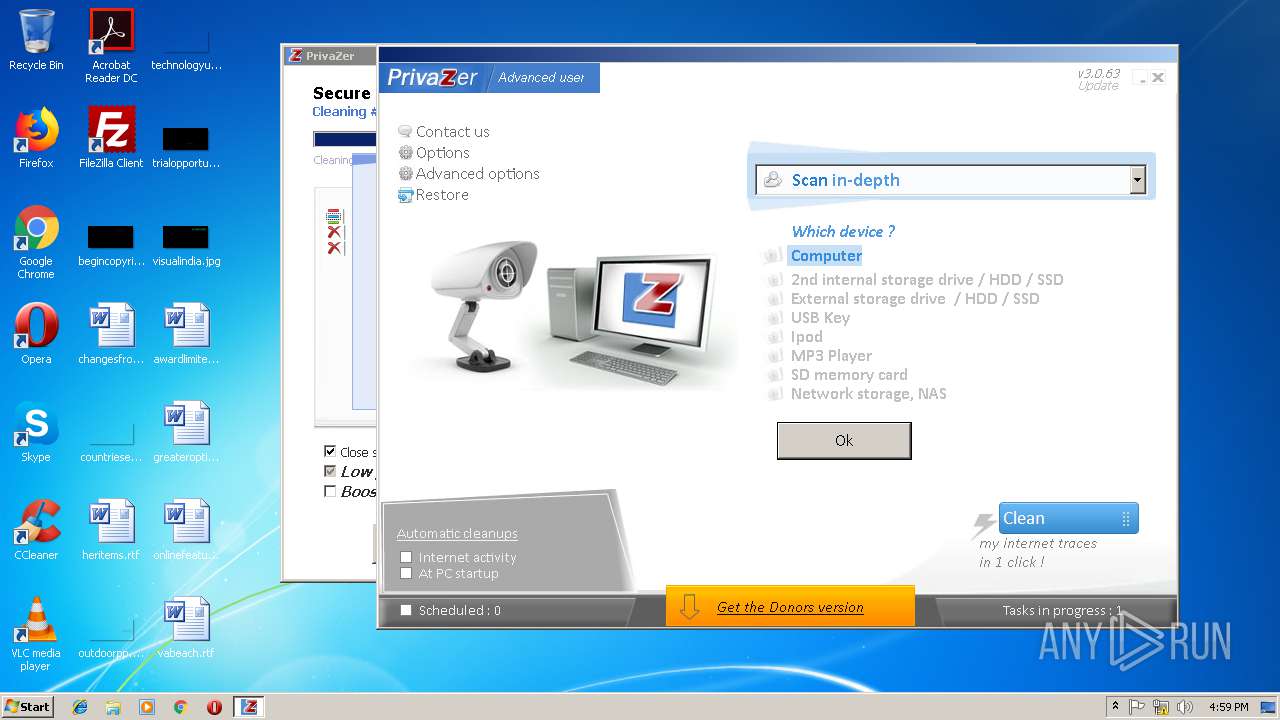The width and height of the screenshot is (1280, 720).
Task: Show hidden tray icons arrow
Action: (1116, 707)
